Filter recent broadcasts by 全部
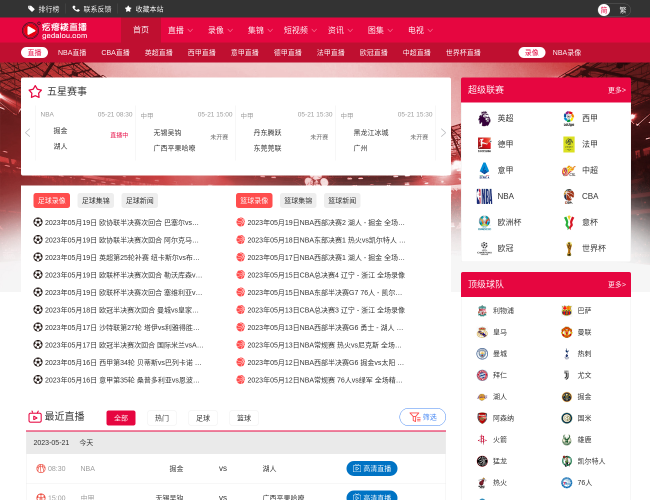650x500 pixels. click(x=121, y=417)
